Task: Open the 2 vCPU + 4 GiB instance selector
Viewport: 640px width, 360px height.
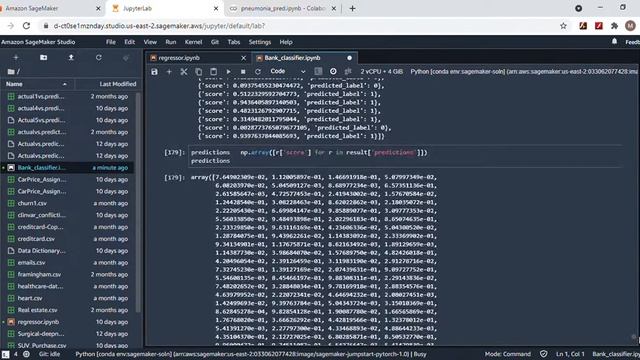Action: (382, 71)
